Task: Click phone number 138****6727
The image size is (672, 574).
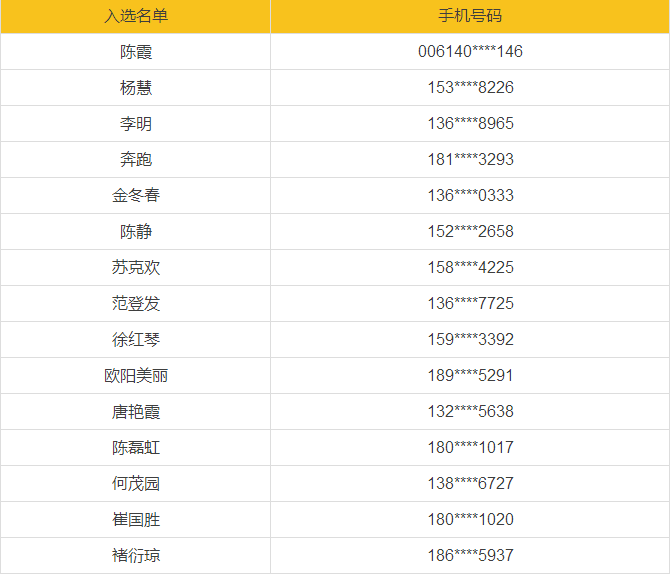Action: [470, 483]
